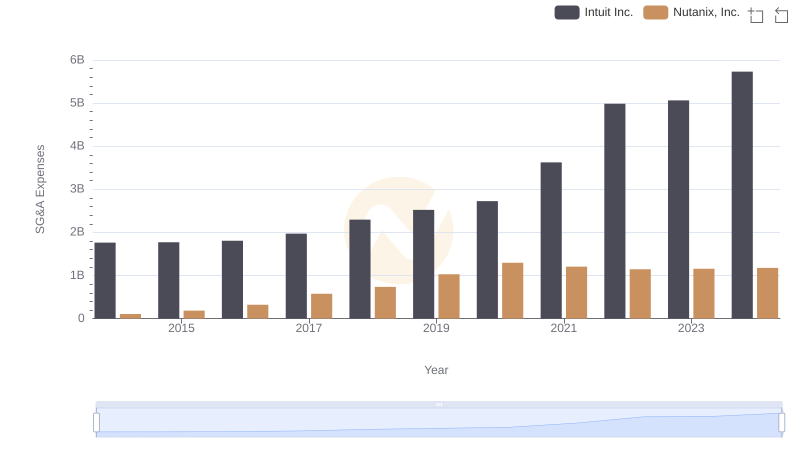Viewport: 800px width, 461px height.
Task: Click the Intuit bar above 2021
Action: (x=551, y=240)
